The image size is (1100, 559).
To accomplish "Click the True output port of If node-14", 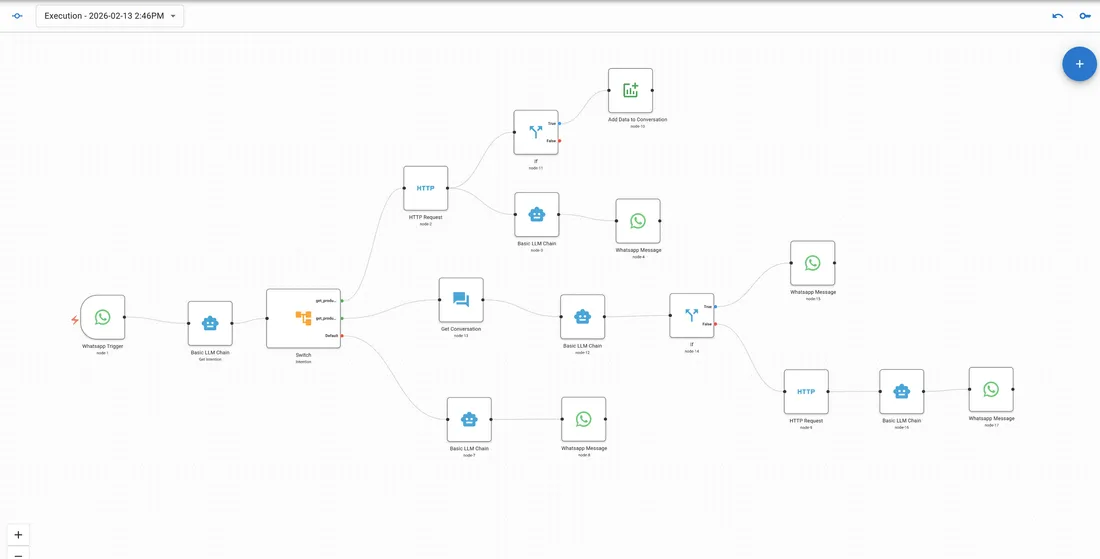I will (715, 307).
